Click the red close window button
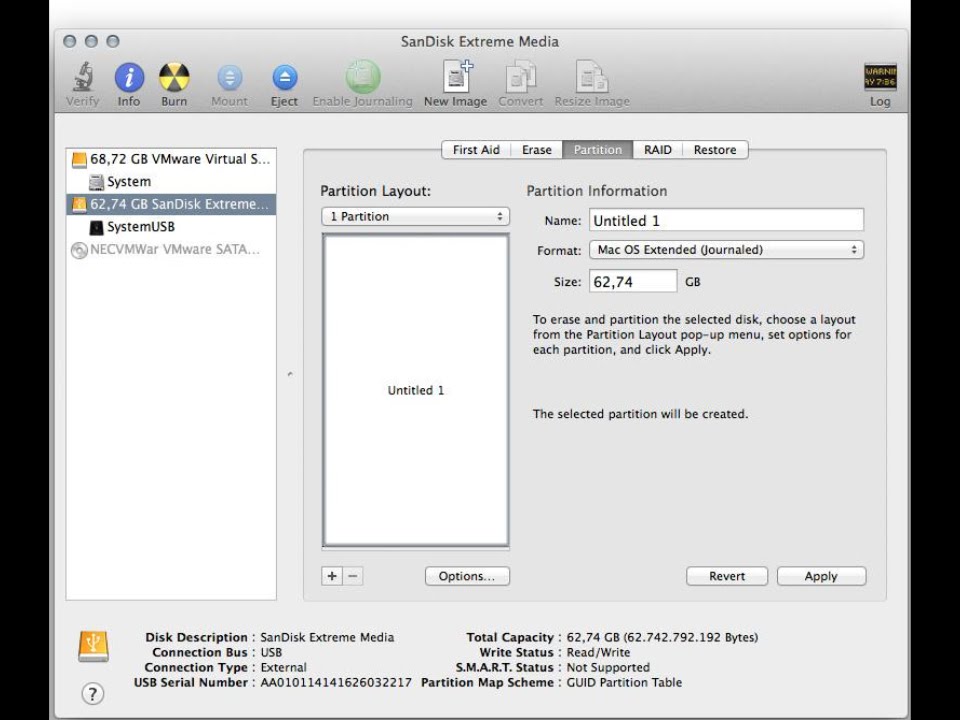This screenshot has width=960, height=720. pos(70,41)
